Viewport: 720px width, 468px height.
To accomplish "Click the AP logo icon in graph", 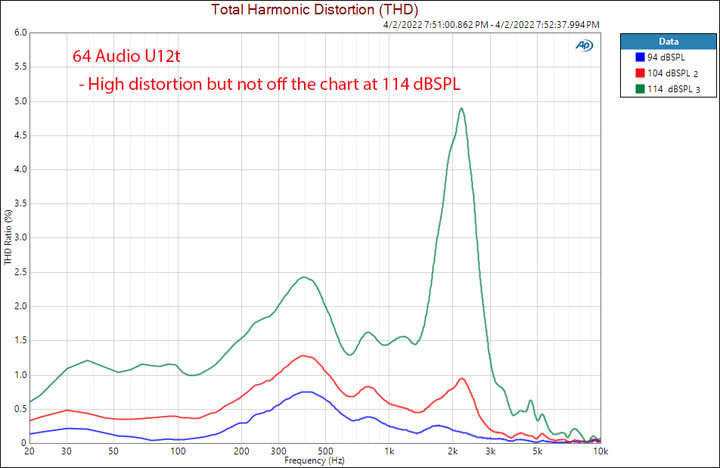I will tap(585, 45).
